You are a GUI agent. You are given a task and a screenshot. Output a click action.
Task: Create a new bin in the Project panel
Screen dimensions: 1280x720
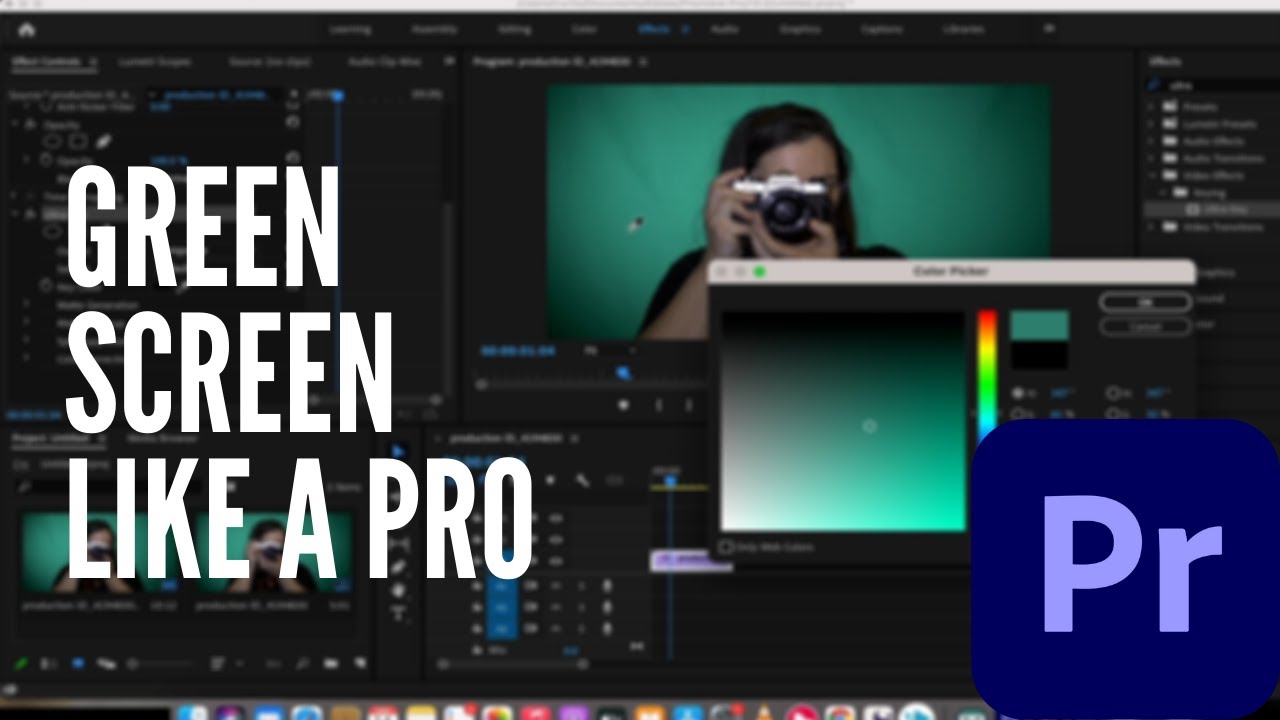331,663
